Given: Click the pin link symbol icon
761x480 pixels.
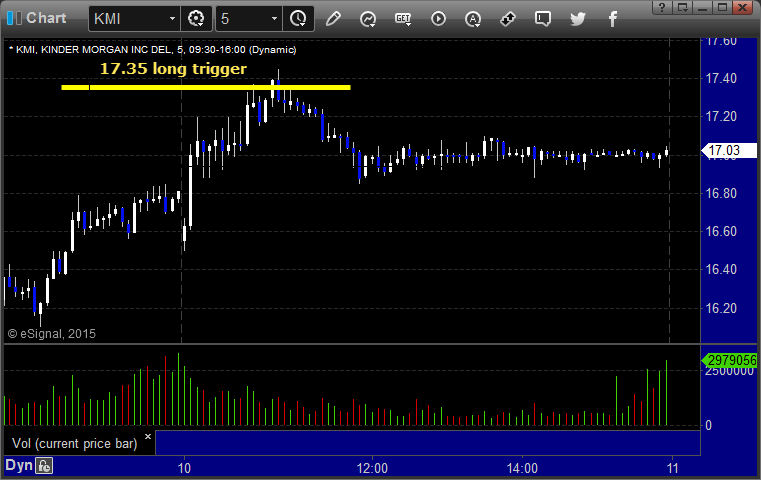Looking at the screenshot, I should [x=508, y=19].
